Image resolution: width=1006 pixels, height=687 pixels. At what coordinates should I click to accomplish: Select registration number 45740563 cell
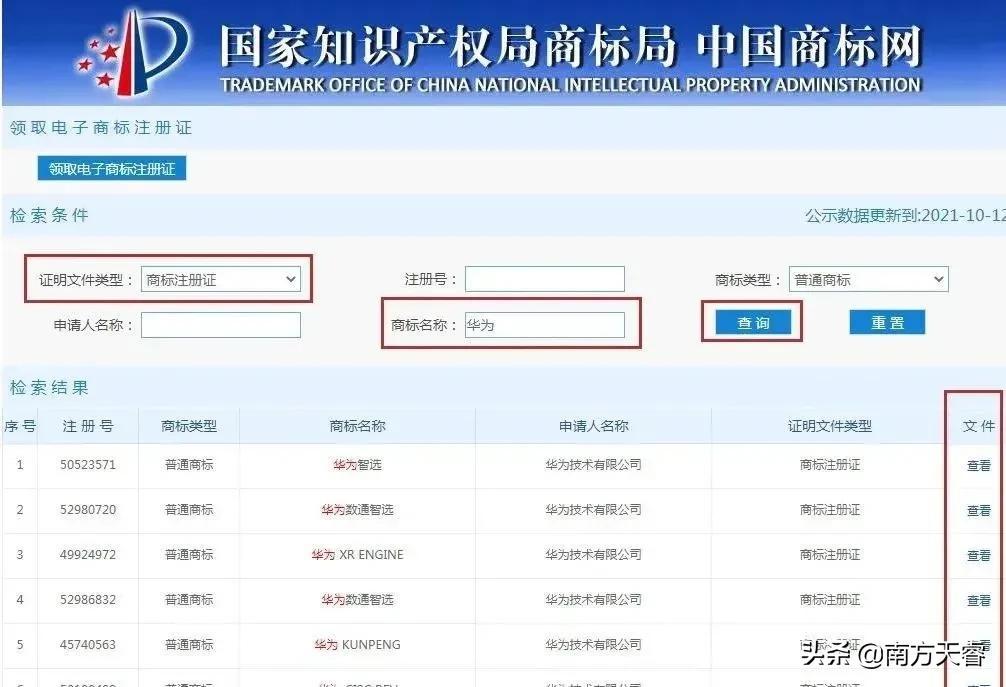coord(88,644)
